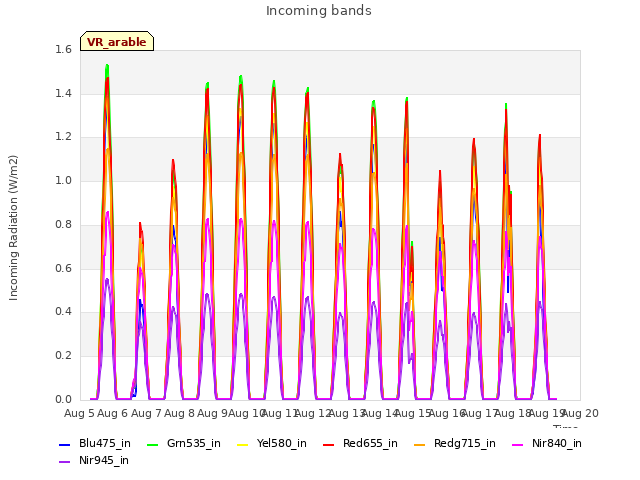Viewport: 640px width, 480px height.
Task: Toggle the Blu475_in legend entry
Action: (95, 444)
